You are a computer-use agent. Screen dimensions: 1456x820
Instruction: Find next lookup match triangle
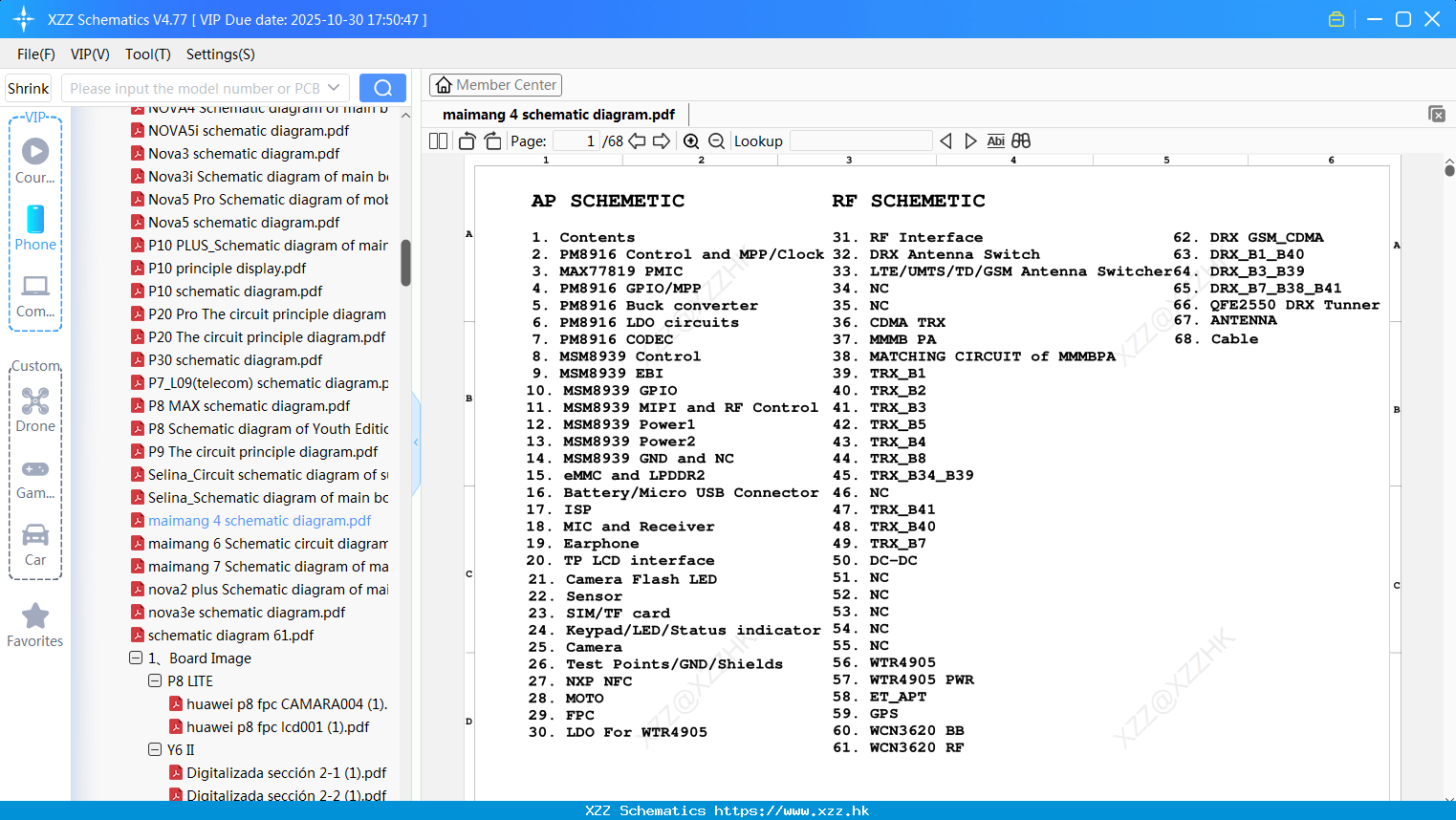[970, 141]
